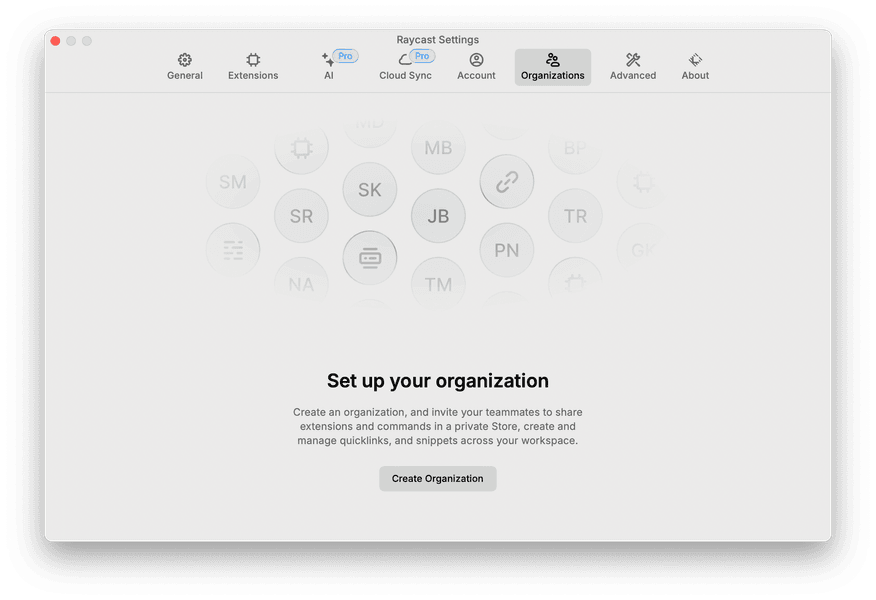The image size is (876, 600).
Task: Open the About tab
Action: [x=695, y=67]
